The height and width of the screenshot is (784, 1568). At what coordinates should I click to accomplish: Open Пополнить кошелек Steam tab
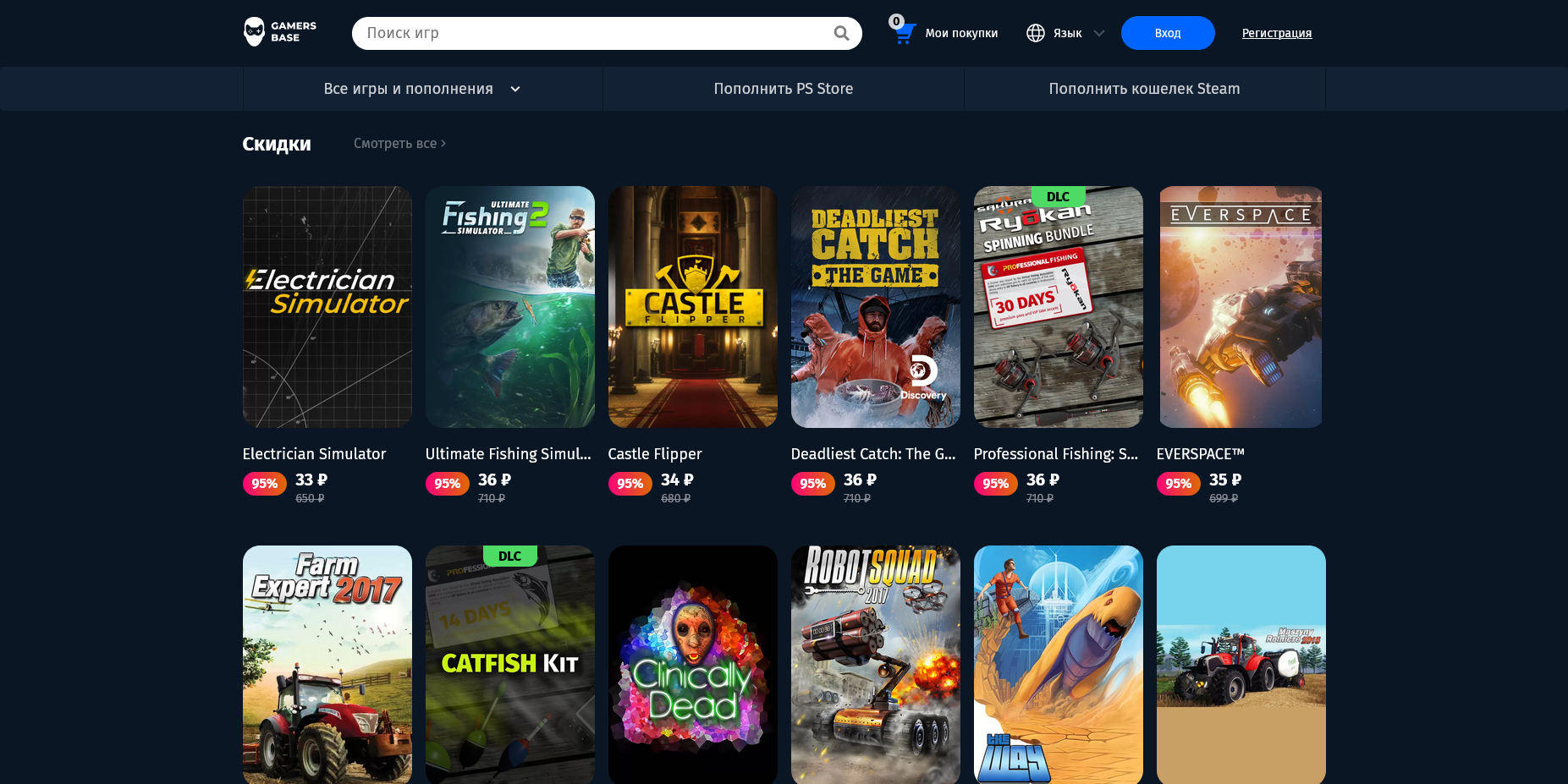click(x=1144, y=89)
